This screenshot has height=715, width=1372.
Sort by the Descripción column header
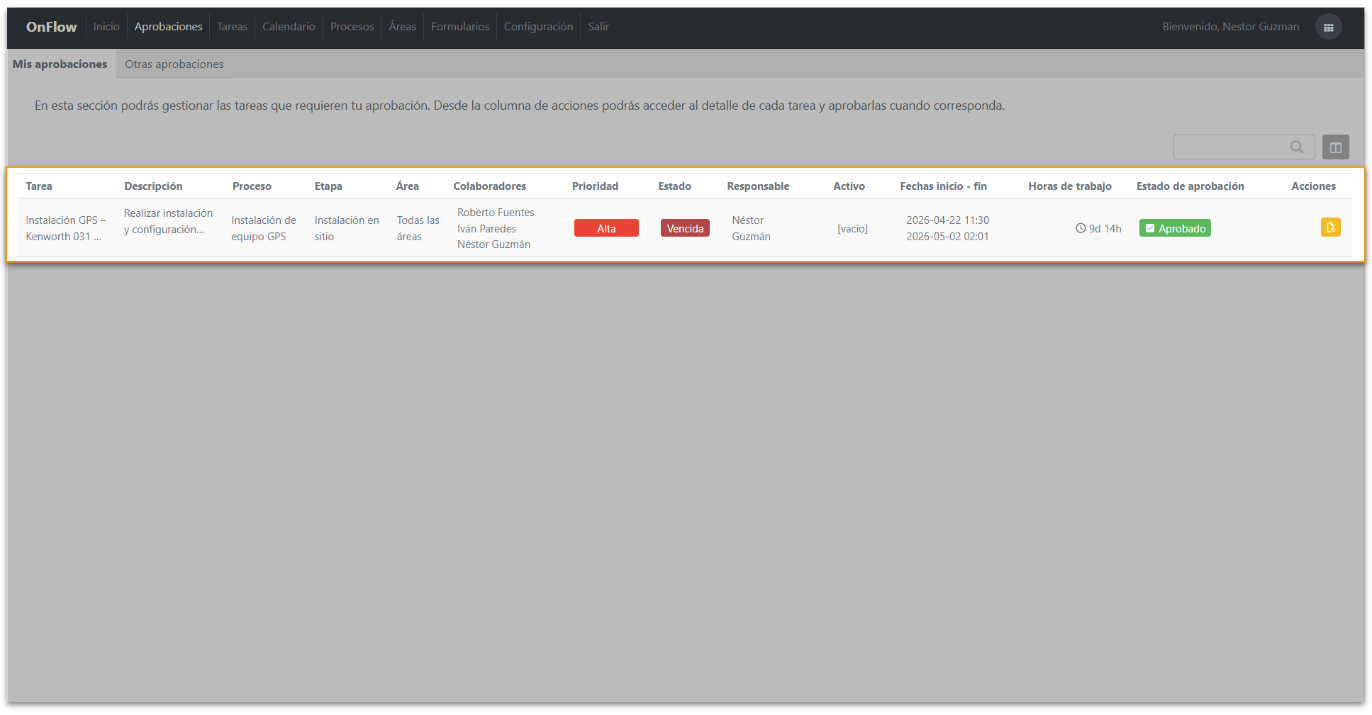click(153, 186)
